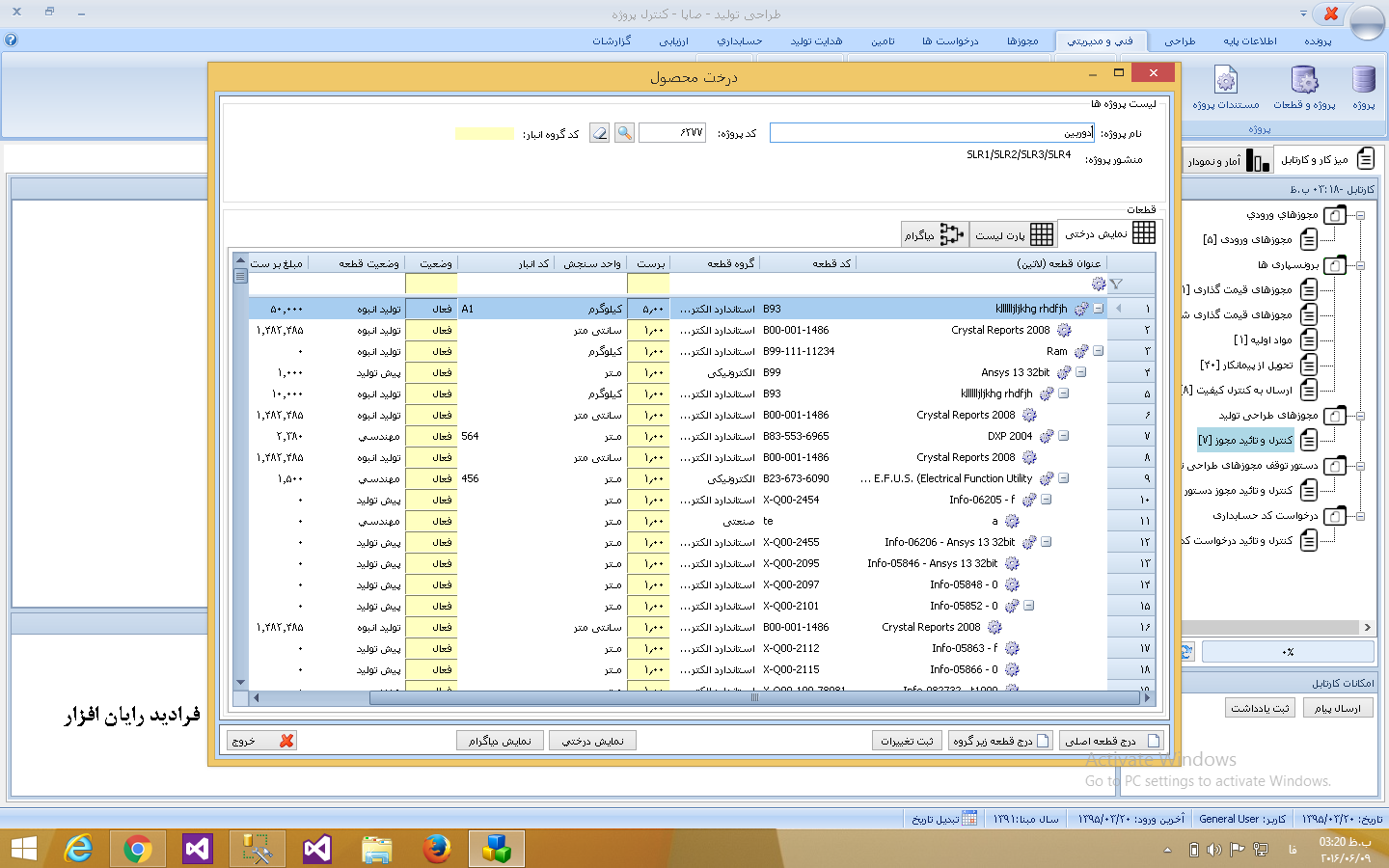Viewport: 1389px width, 868px height.
Task: Collapse the Ram row in parts tree
Action: [x=1098, y=351]
